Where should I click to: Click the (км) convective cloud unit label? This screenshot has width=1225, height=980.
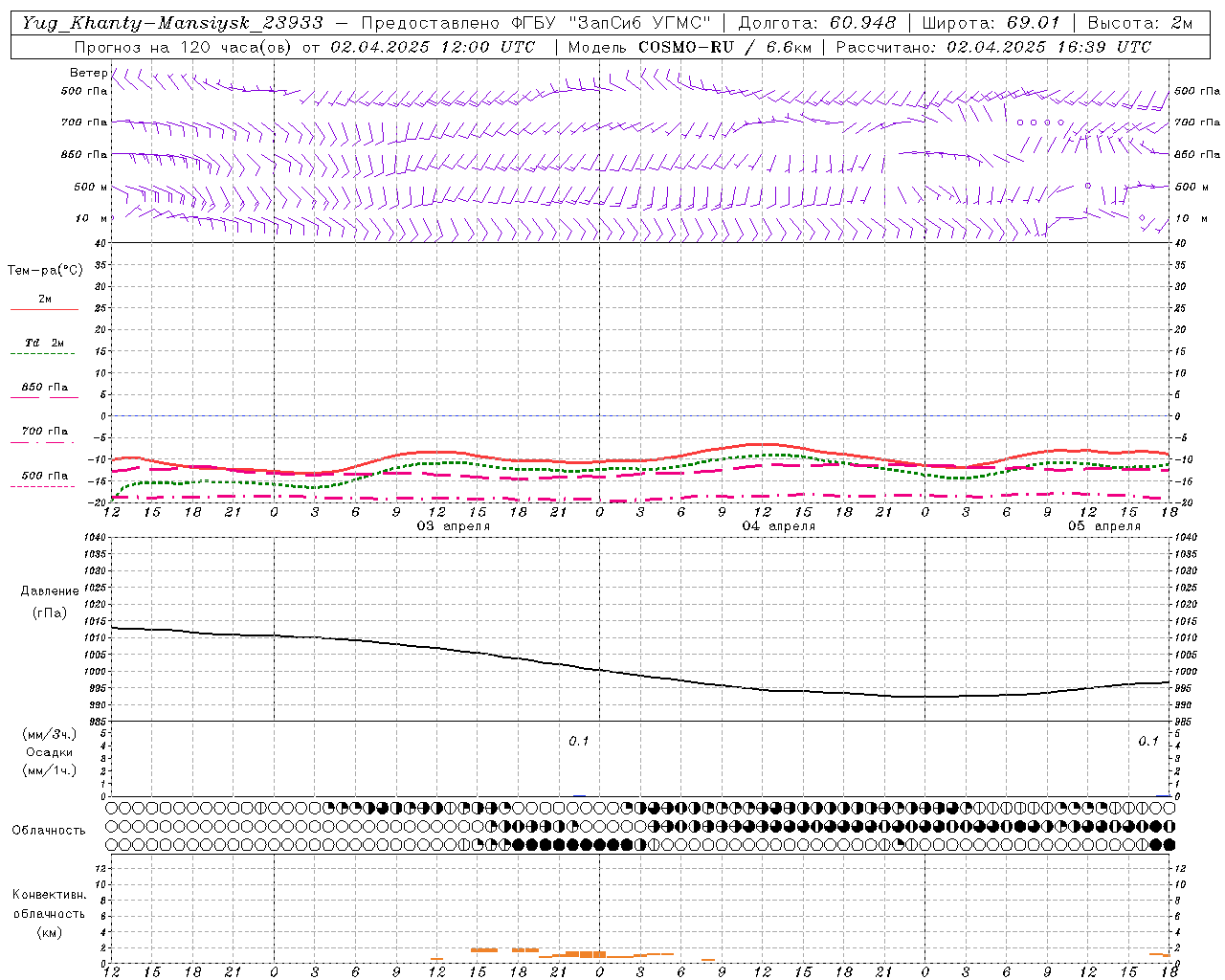(49, 932)
